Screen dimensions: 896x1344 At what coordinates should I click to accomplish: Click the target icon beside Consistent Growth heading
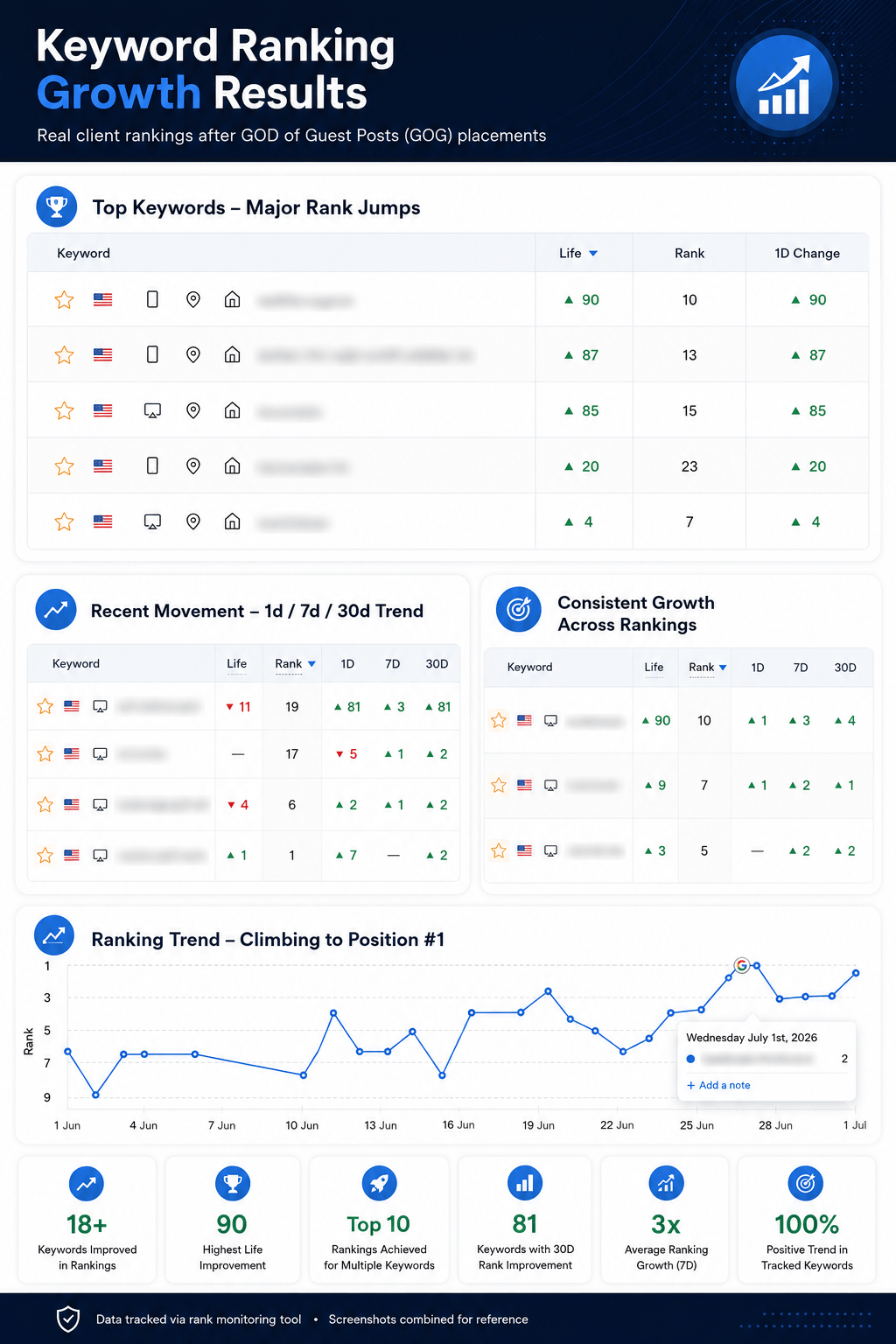(x=519, y=609)
